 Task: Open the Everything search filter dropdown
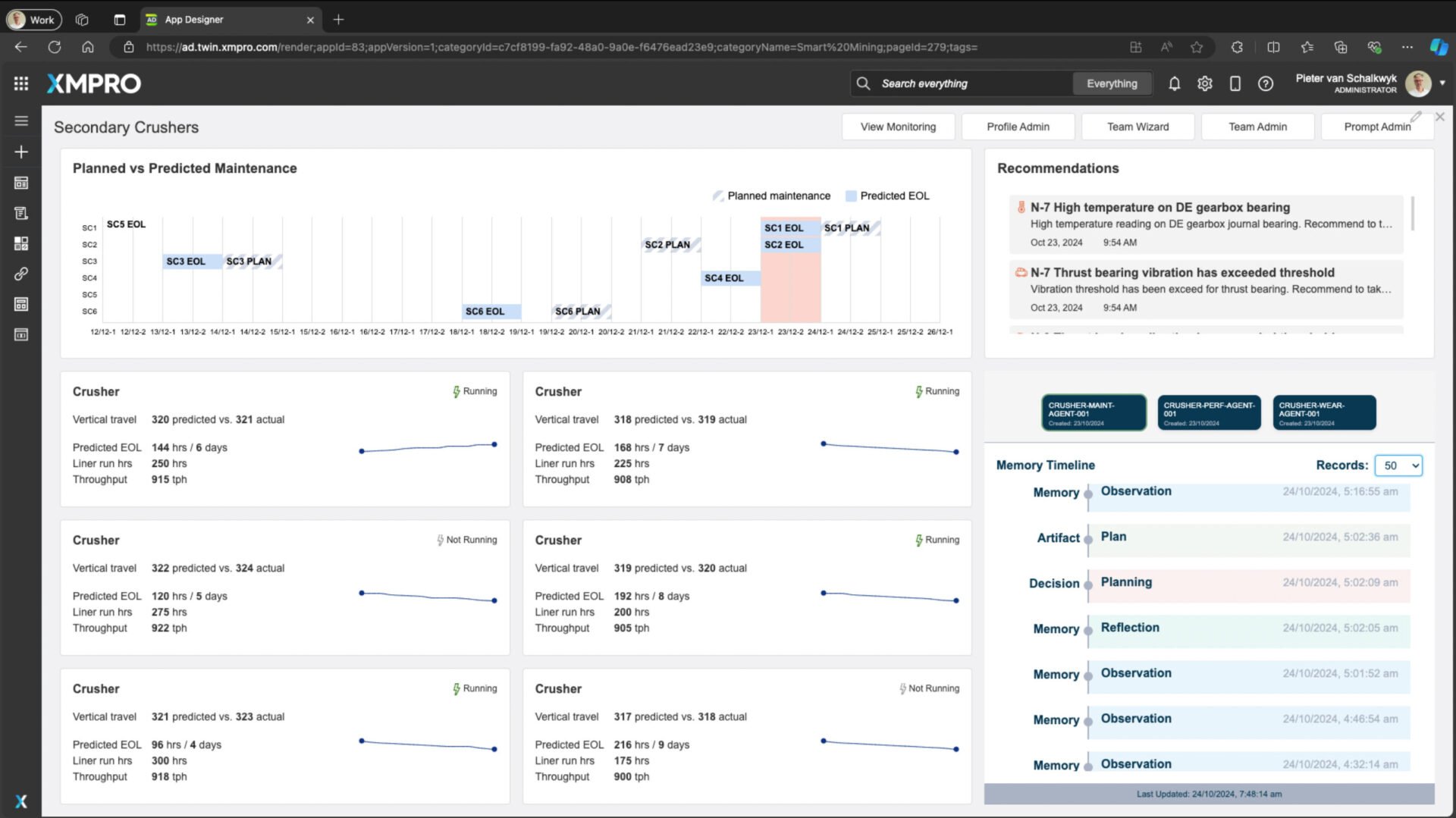click(x=1111, y=83)
